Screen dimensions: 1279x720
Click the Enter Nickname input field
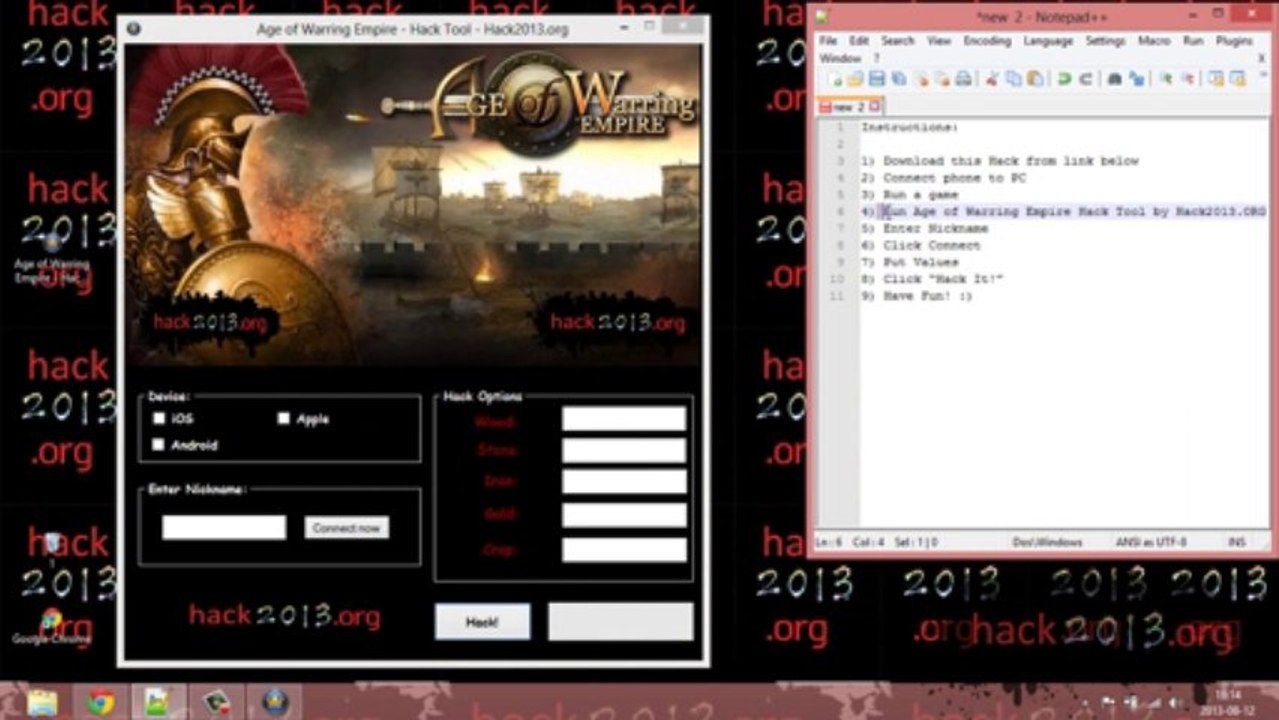click(224, 528)
